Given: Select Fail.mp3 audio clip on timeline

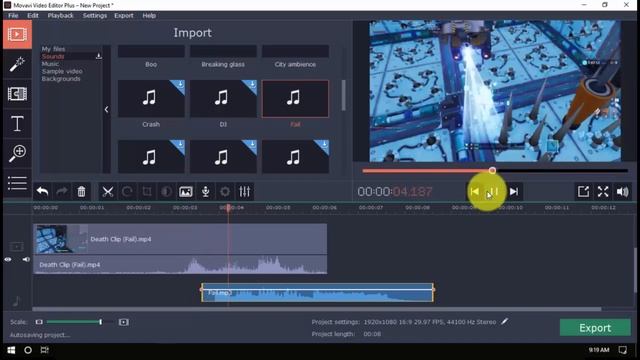Looking at the screenshot, I should pos(317,292).
